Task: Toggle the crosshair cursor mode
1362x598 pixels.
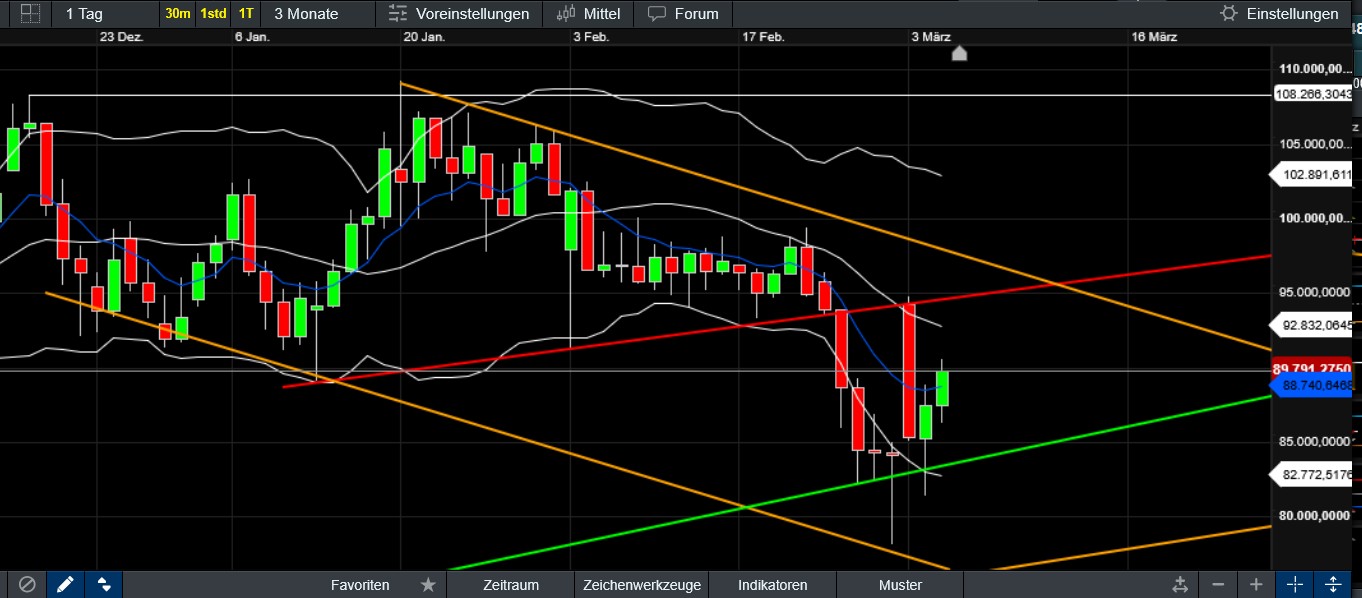Action: 1294,584
